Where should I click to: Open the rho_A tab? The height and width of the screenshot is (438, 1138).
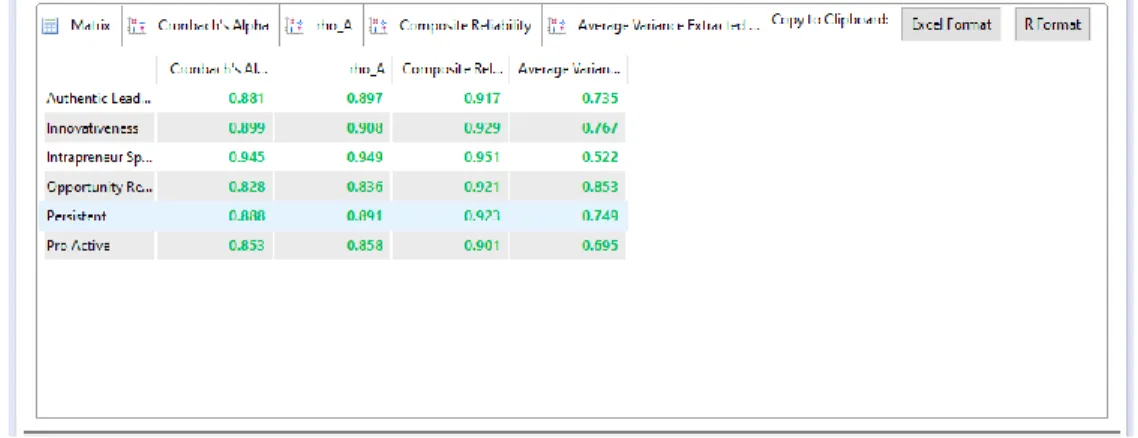(322, 26)
